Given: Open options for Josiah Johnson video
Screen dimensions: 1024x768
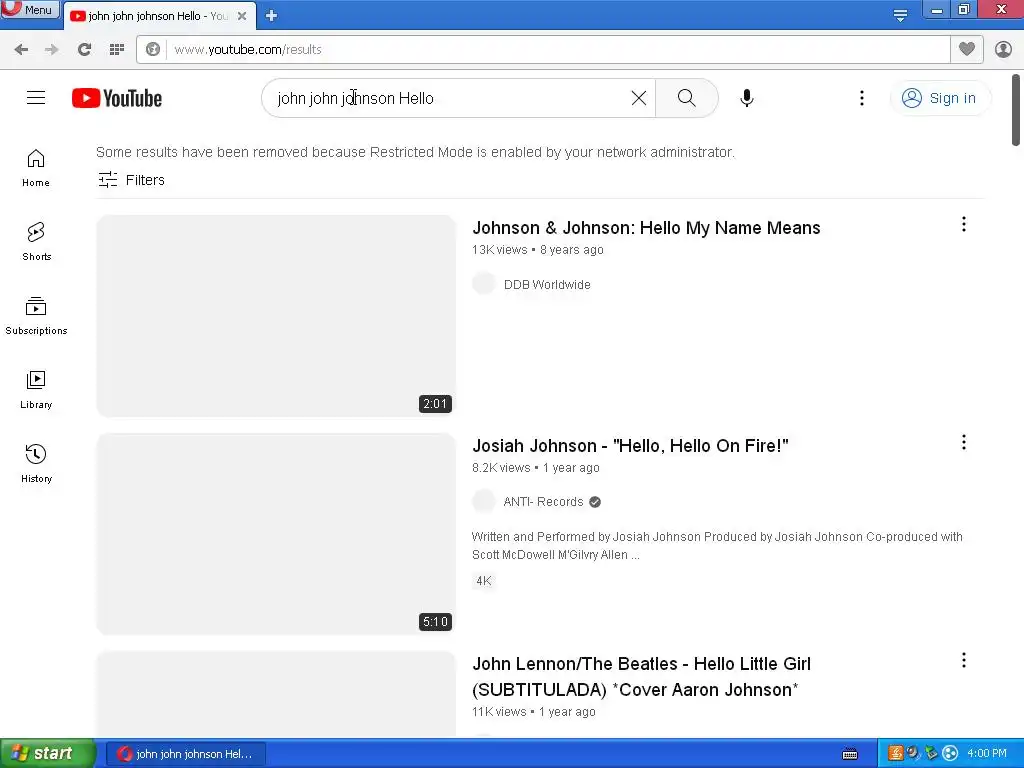Looking at the screenshot, I should point(963,442).
